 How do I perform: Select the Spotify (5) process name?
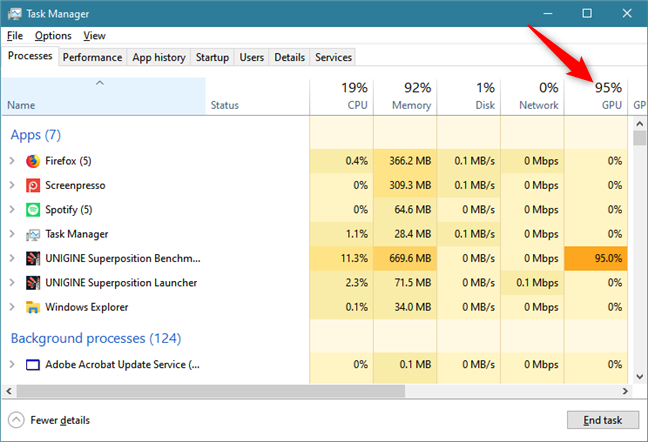pos(69,209)
